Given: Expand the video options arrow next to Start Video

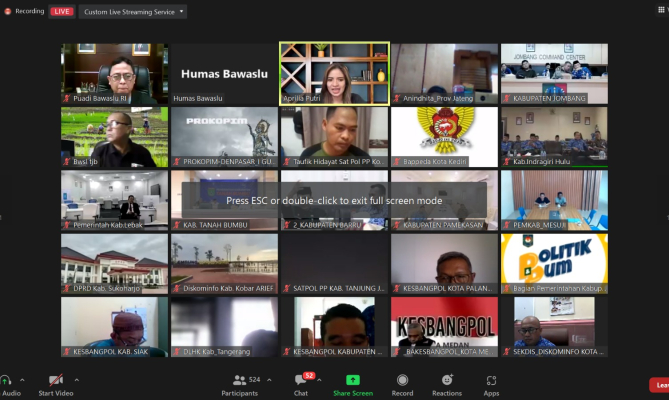Looking at the screenshot, I should click(x=76, y=379).
